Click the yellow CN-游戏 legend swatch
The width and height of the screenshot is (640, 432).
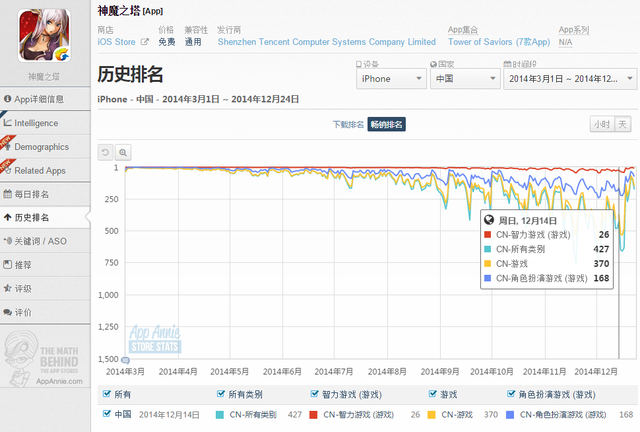(x=431, y=415)
